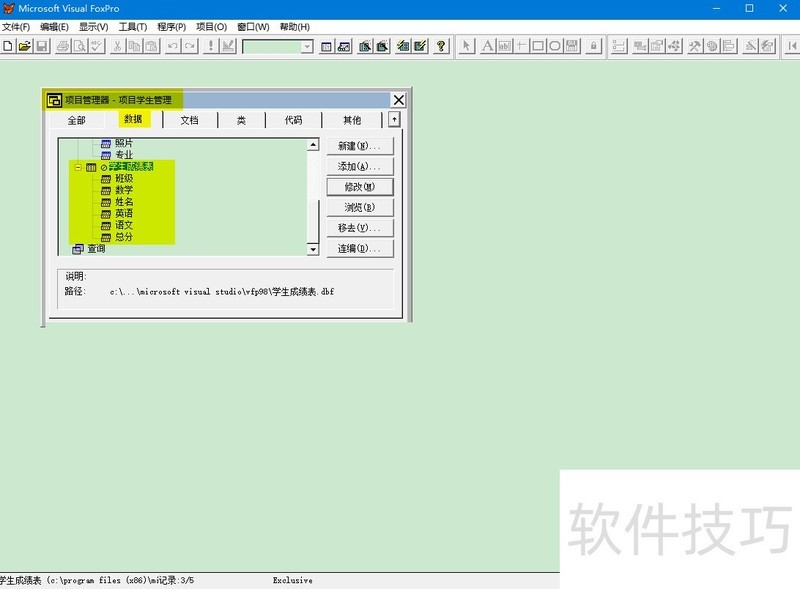This screenshot has height=589, width=800.
Task: Click the 新建(N)... button
Action: point(360,146)
